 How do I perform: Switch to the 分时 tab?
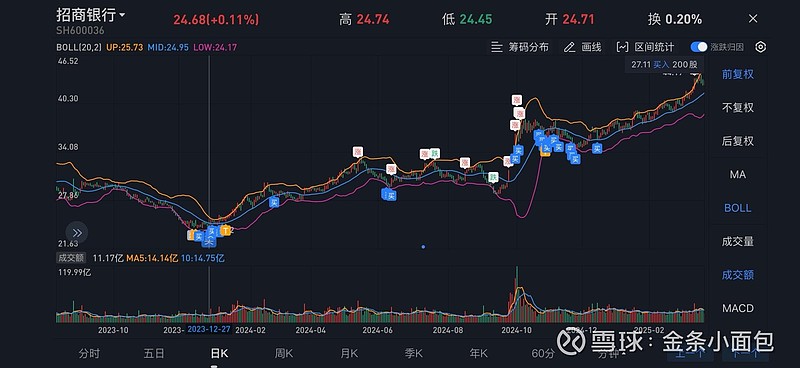[x=89, y=353]
